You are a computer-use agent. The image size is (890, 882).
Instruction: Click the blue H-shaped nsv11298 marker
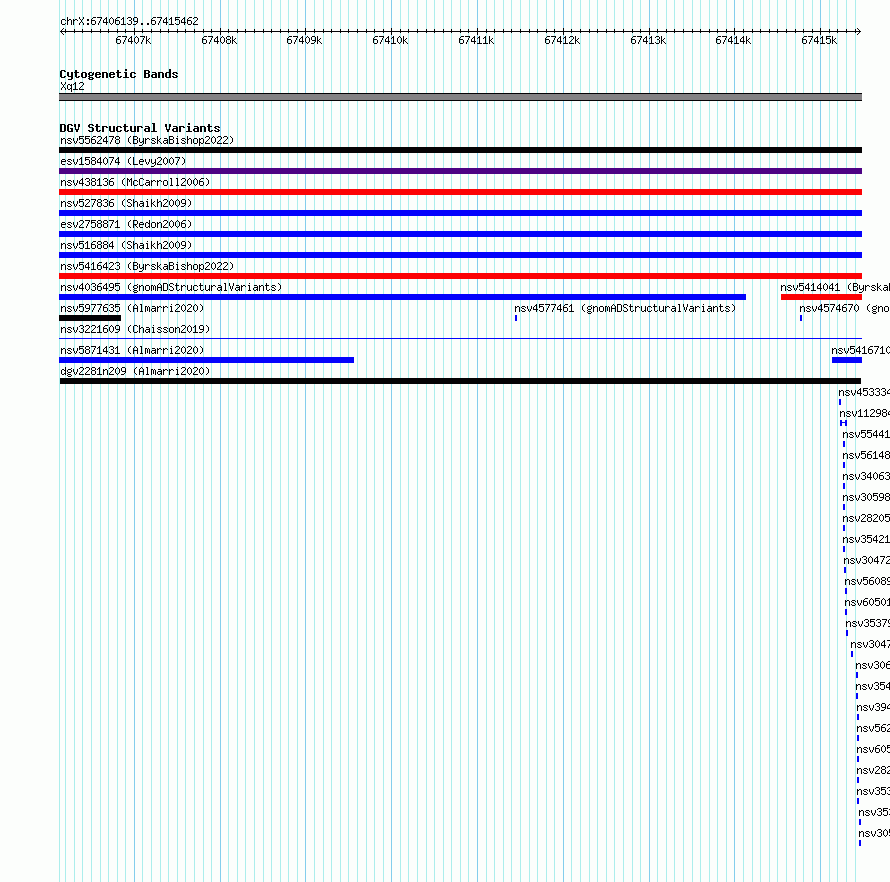click(x=843, y=423)
